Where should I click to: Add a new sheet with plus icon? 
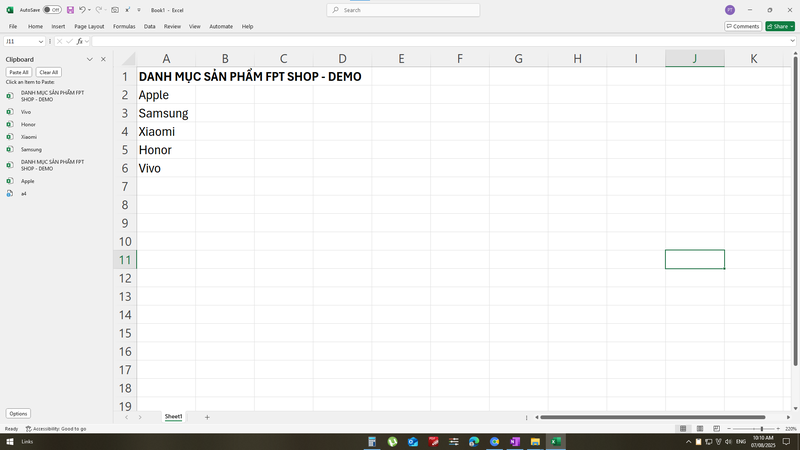[207, 417]
